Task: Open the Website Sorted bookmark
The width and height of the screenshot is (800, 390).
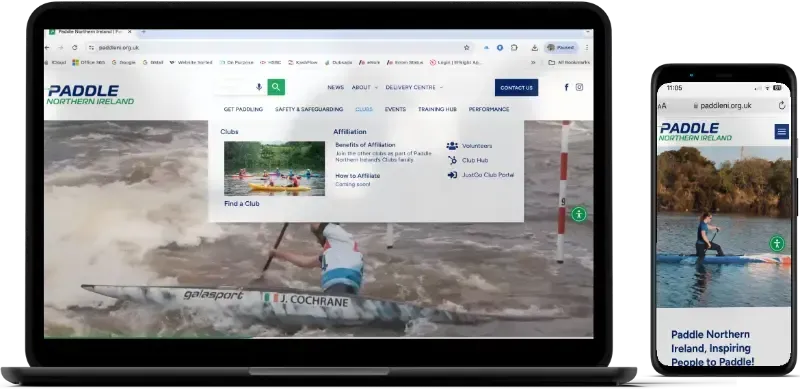Action: tap(191, 62)
